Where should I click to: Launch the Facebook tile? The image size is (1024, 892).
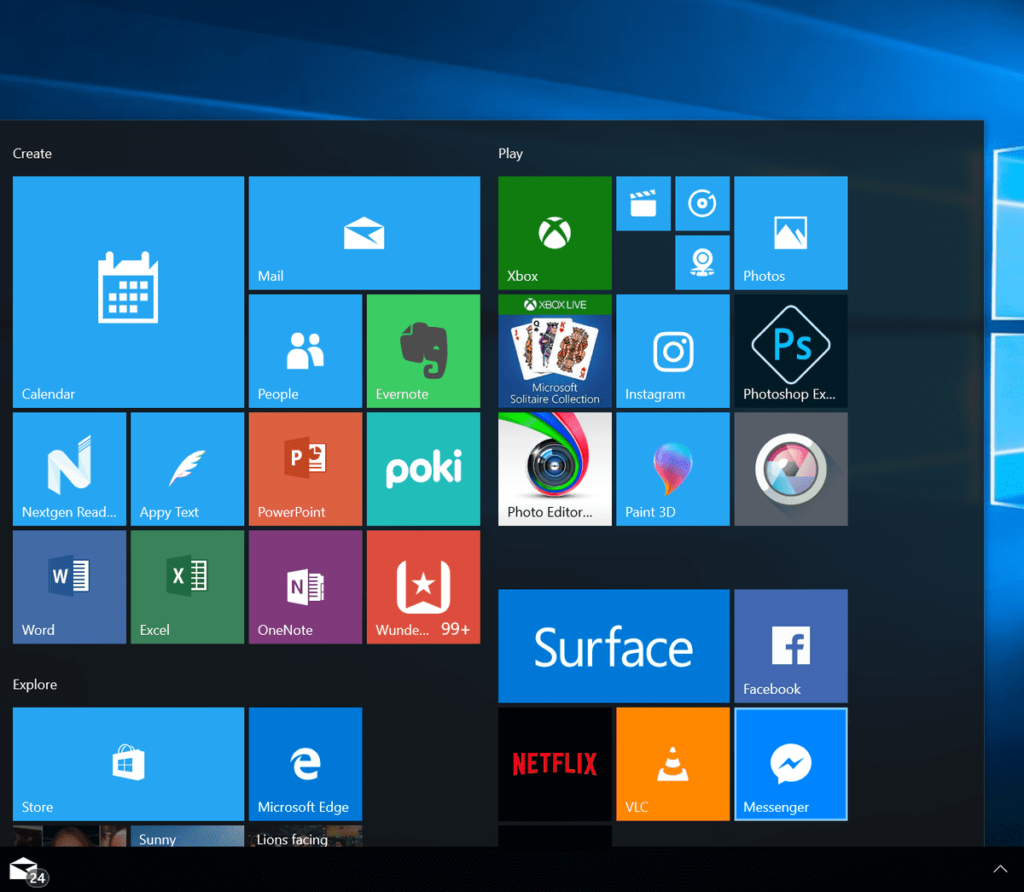(x=791, y=646)
